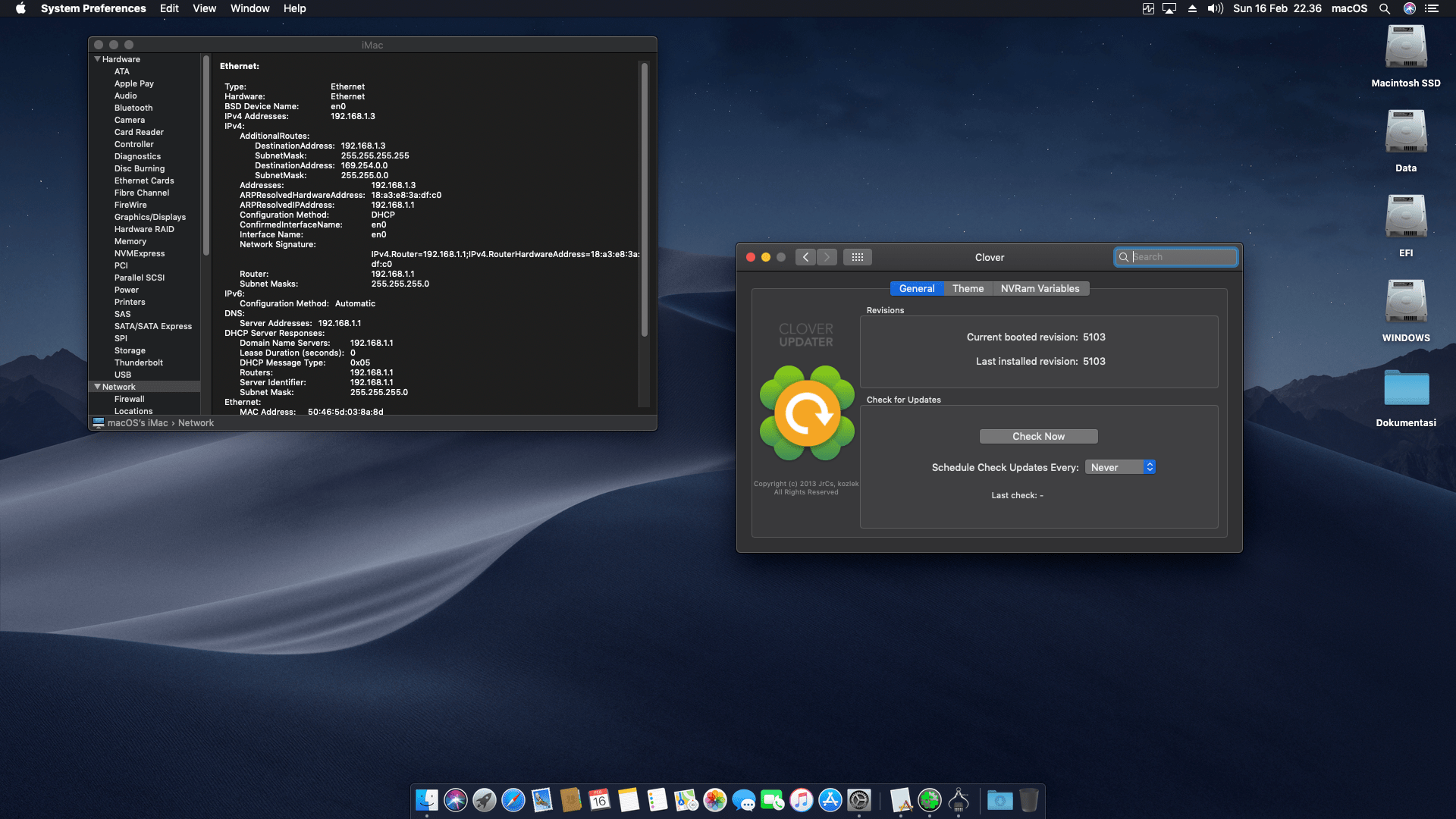Collapse the Network tree section
The width and height of the screenshot is (1456, 819).
[x=97, y=387]
